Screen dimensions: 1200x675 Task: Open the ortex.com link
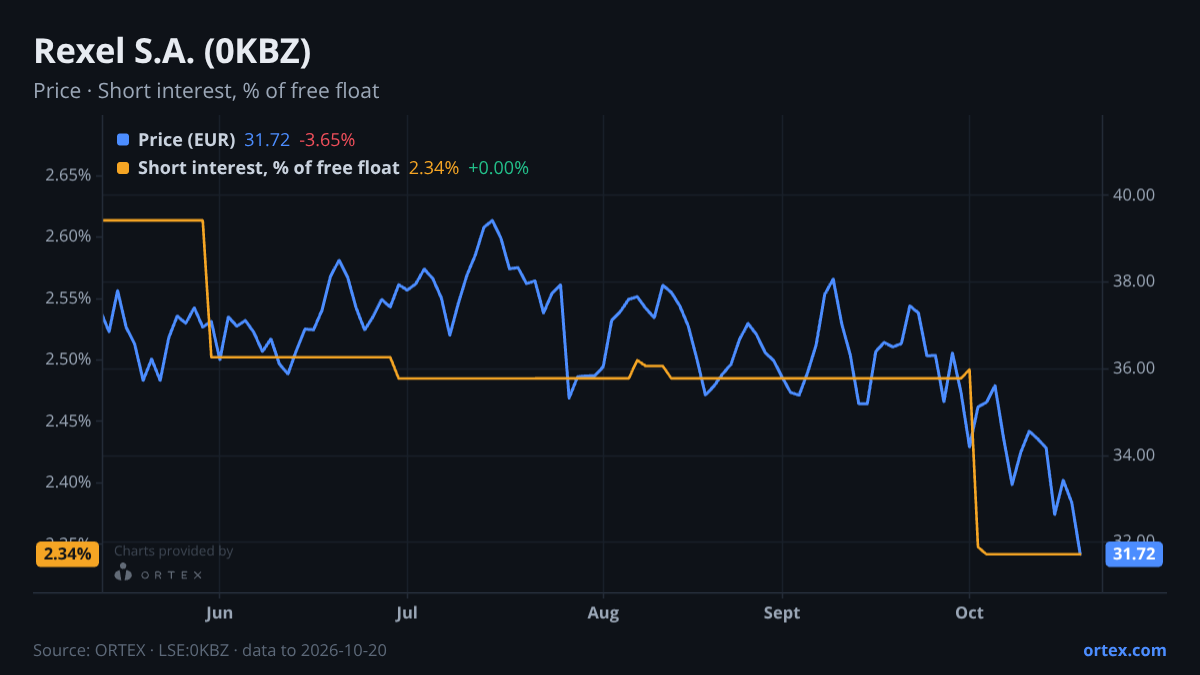(x=1125, y=650)
